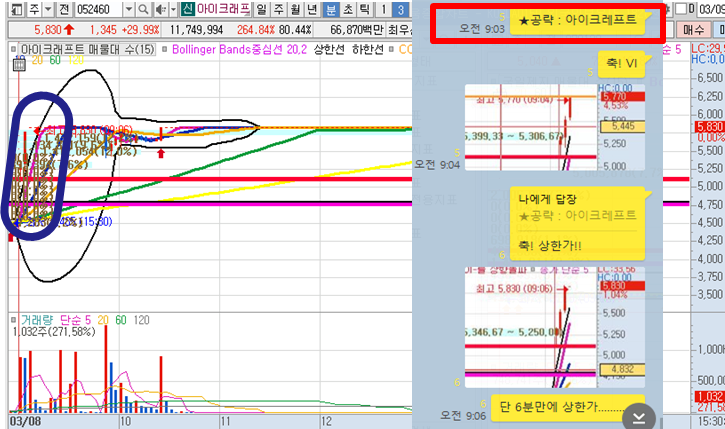Click the stock code field 052460
Screen dimensions: 725x429
pyautogui.click(x=98, y=9)
